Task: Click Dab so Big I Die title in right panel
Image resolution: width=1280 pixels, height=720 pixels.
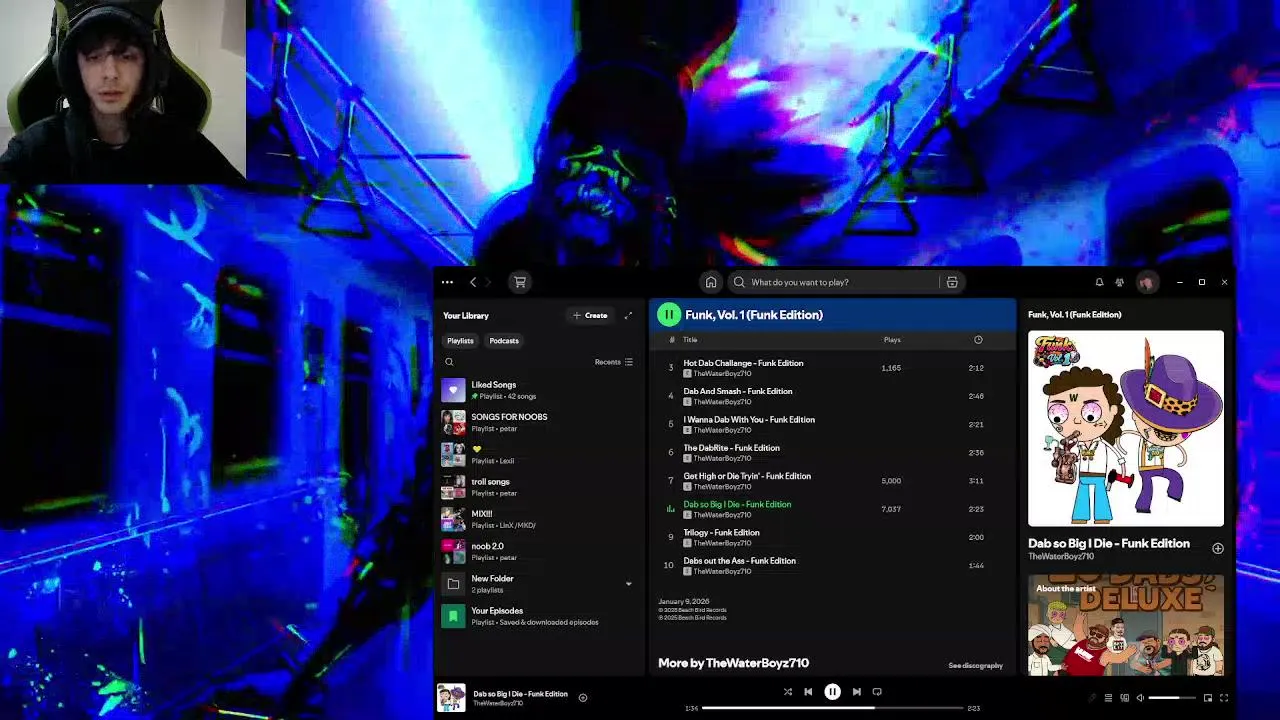Action: coord(1109,543)
